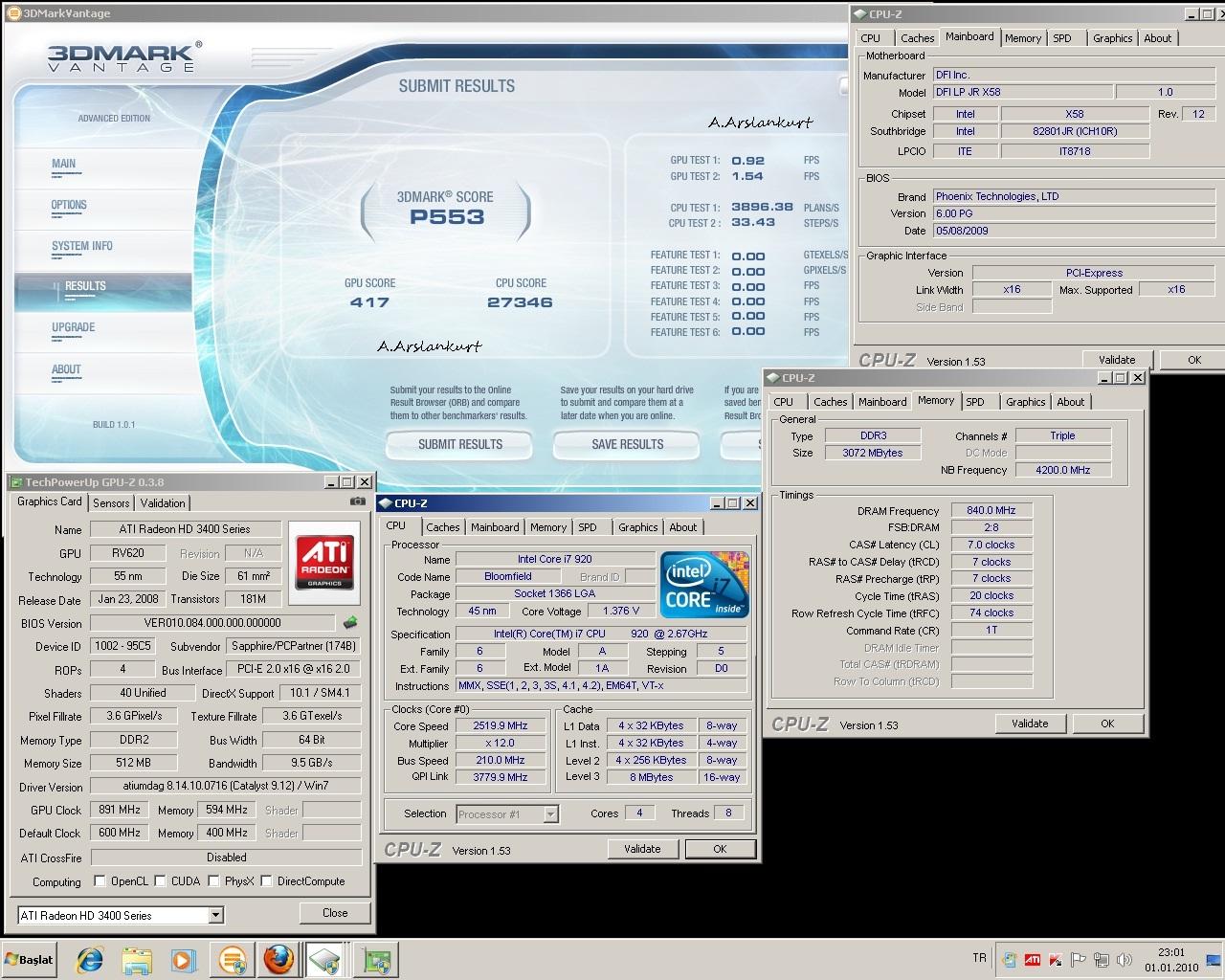
Task: Click the GPU name field RV620
Action: click(129, 553)
